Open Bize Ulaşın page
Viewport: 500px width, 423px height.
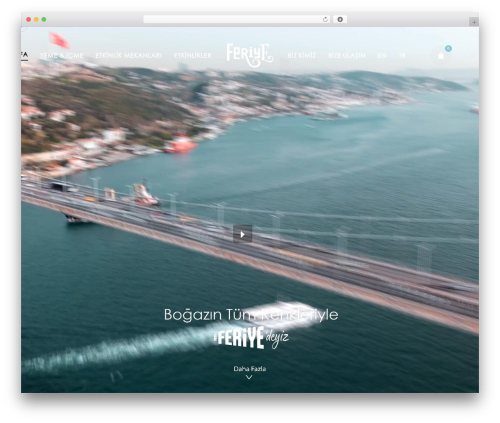pos(347,56)
